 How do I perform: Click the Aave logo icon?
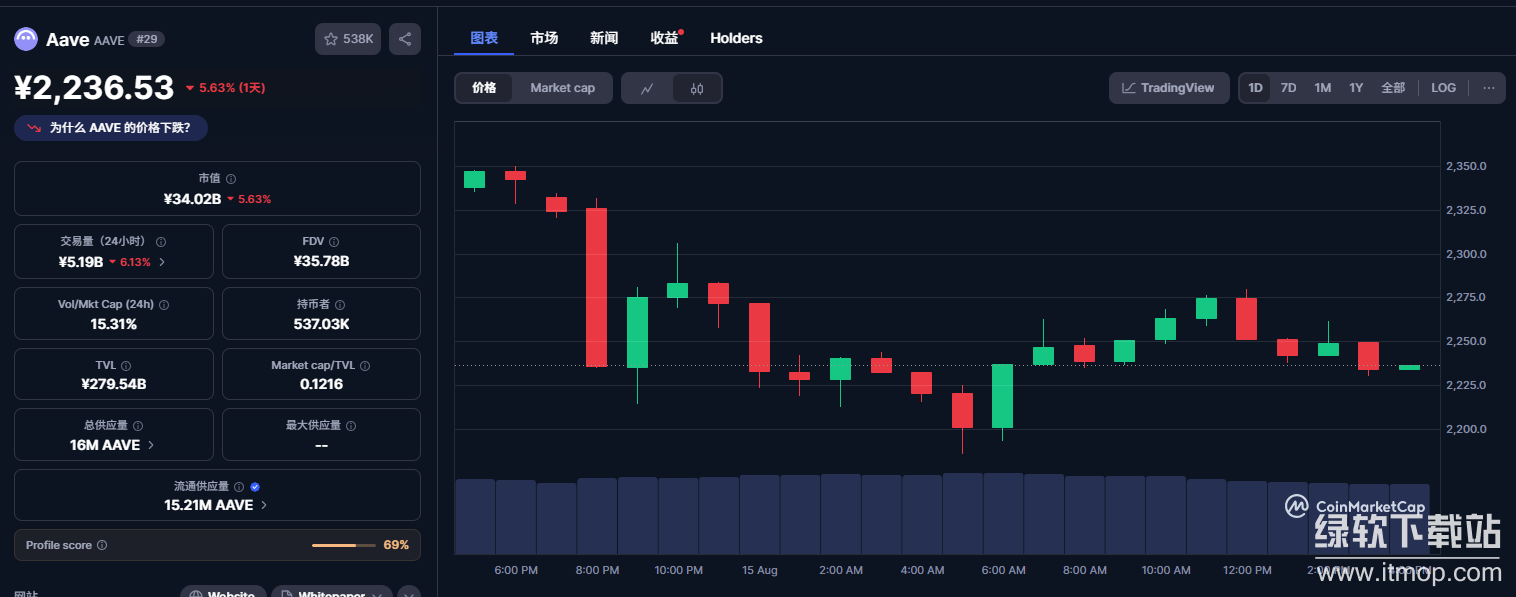(25, 39)
